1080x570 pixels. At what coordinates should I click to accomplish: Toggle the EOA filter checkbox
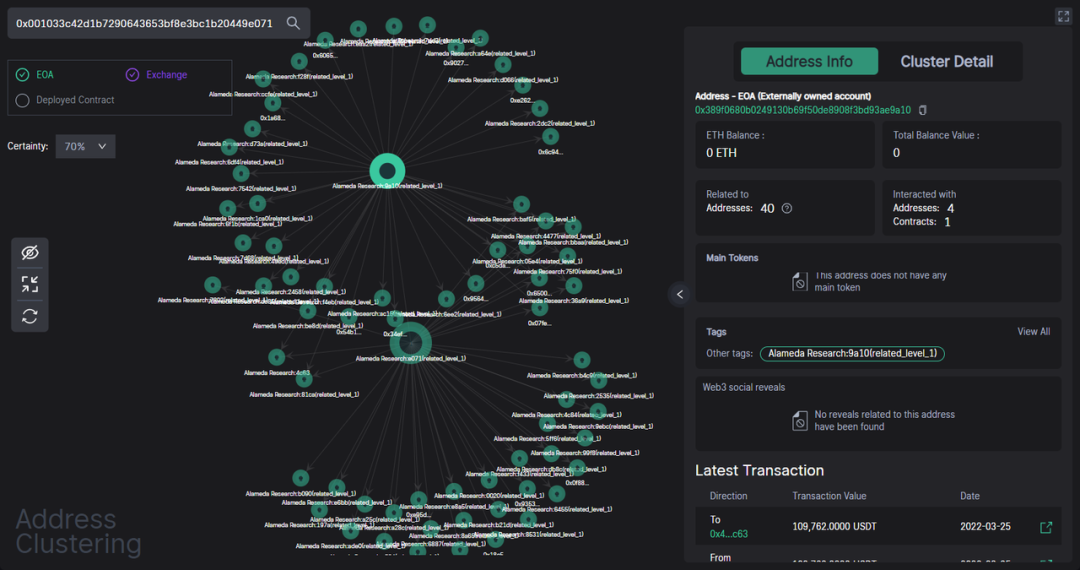tap(23, 74)
